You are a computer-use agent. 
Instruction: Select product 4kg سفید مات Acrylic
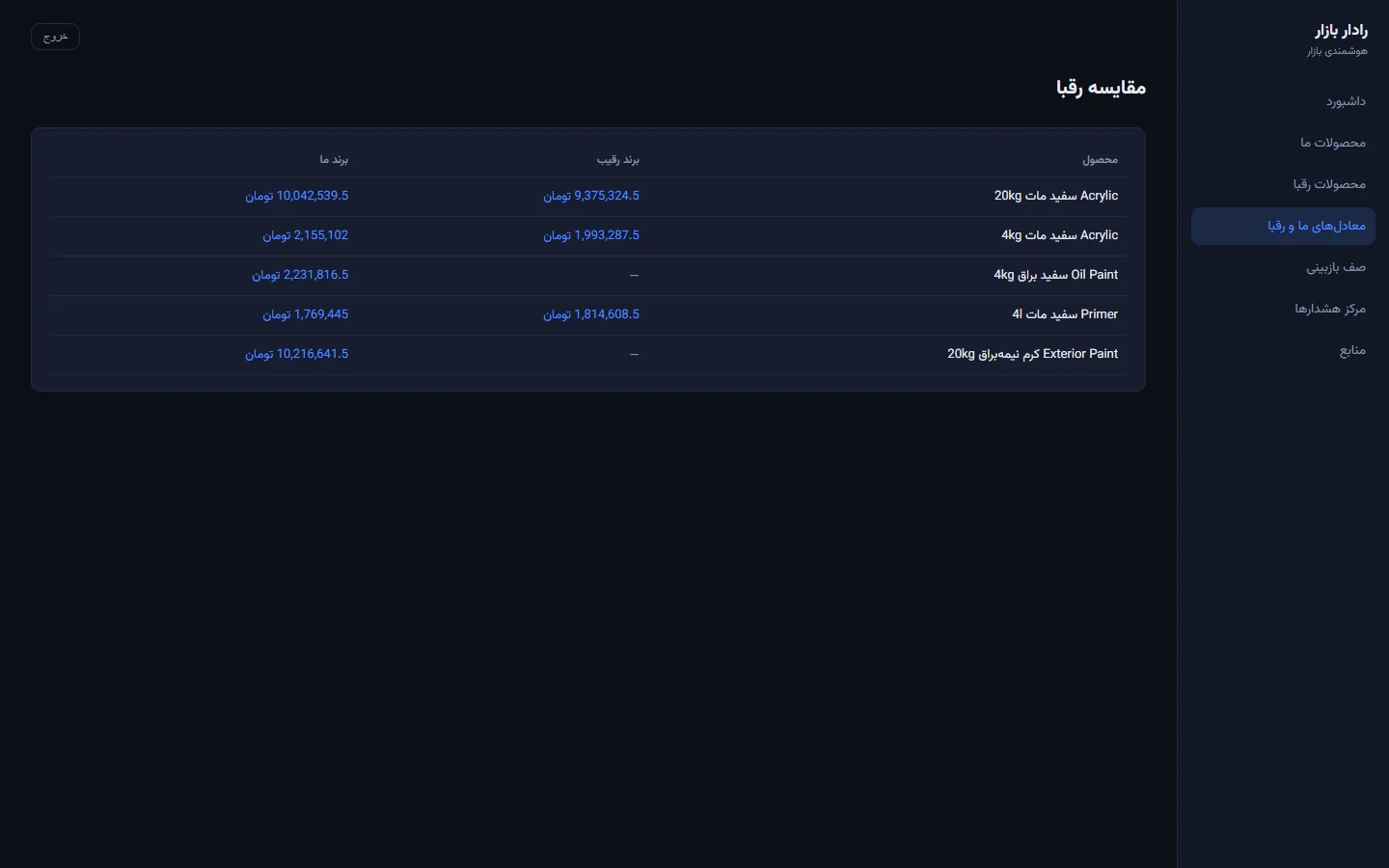1060,235
